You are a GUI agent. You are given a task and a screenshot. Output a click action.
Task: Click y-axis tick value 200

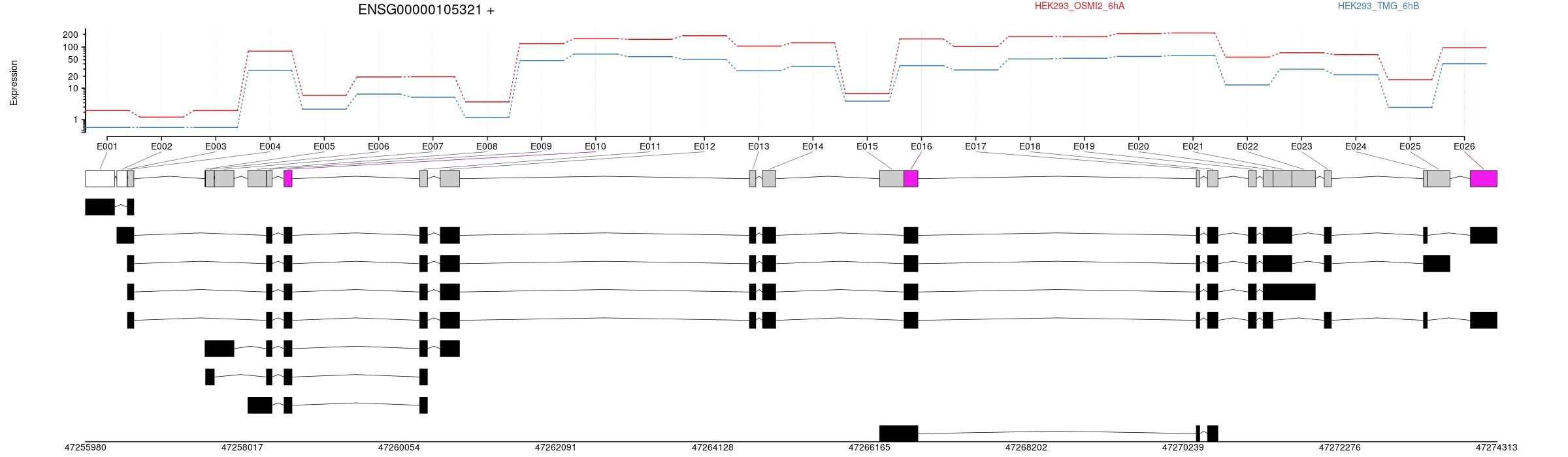(x=71, y=35)
